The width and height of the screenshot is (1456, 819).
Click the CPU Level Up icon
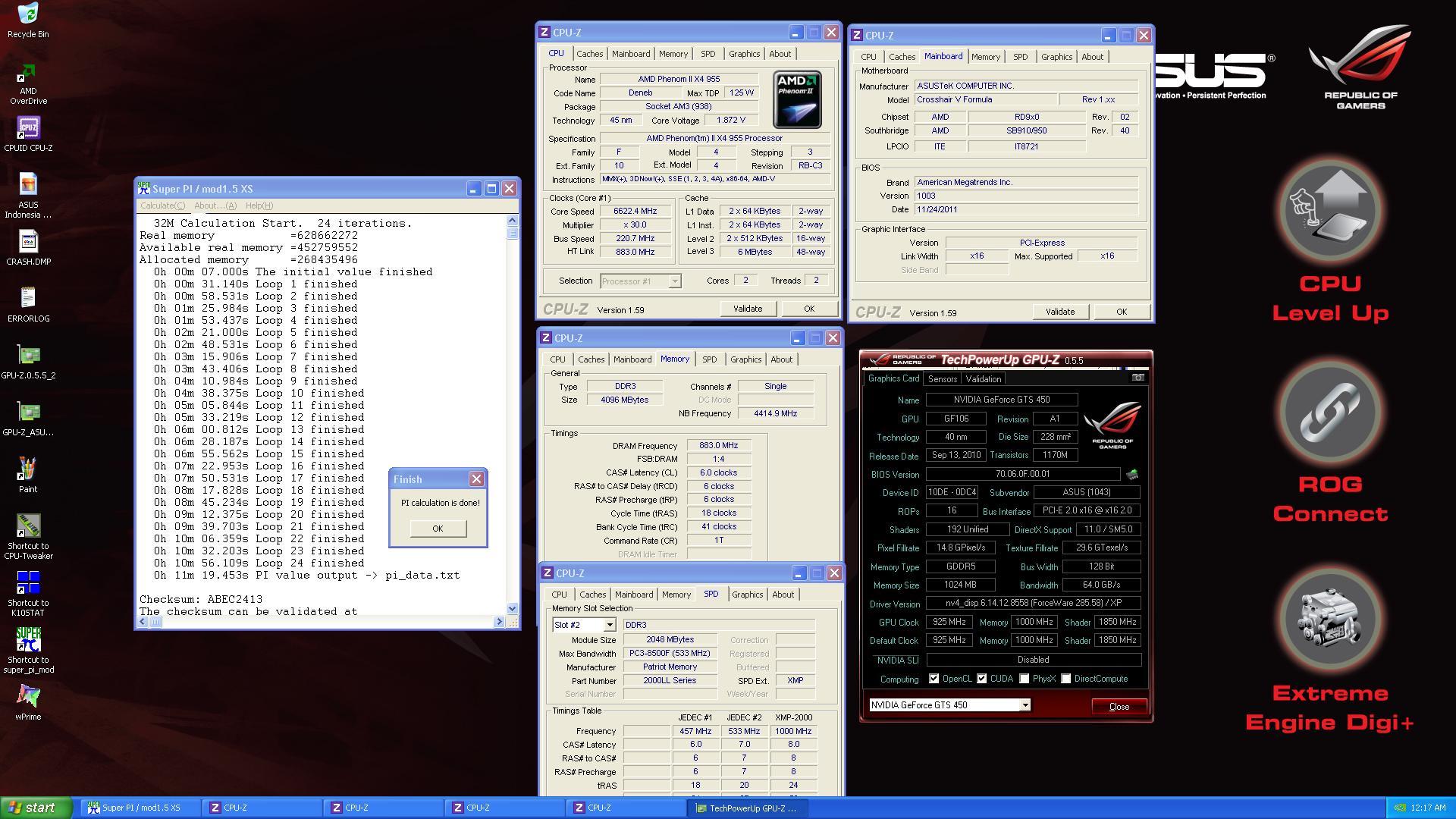[x=1331, y=211]
